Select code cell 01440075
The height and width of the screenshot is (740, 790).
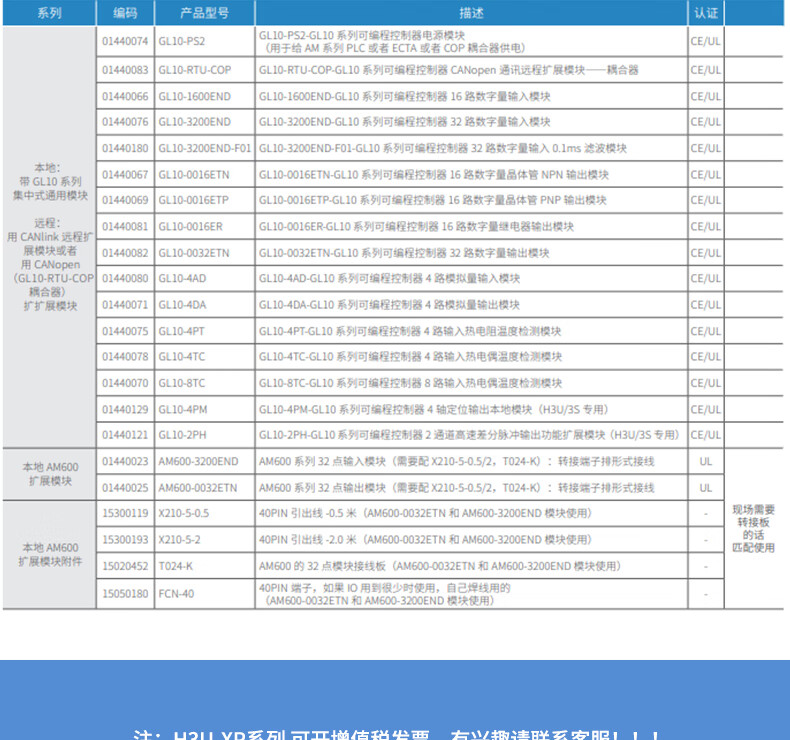pos(125,331)
